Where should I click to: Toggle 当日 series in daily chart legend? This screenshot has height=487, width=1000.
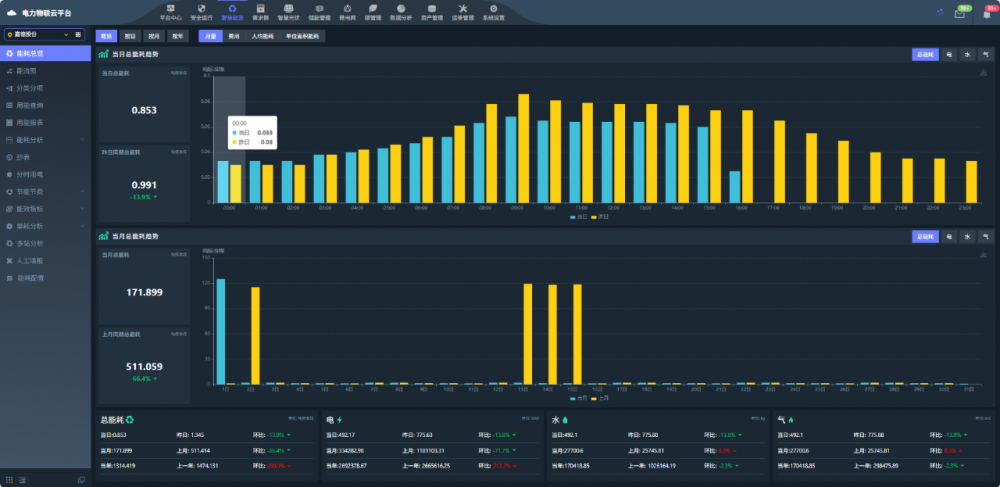tap(577, 216)
